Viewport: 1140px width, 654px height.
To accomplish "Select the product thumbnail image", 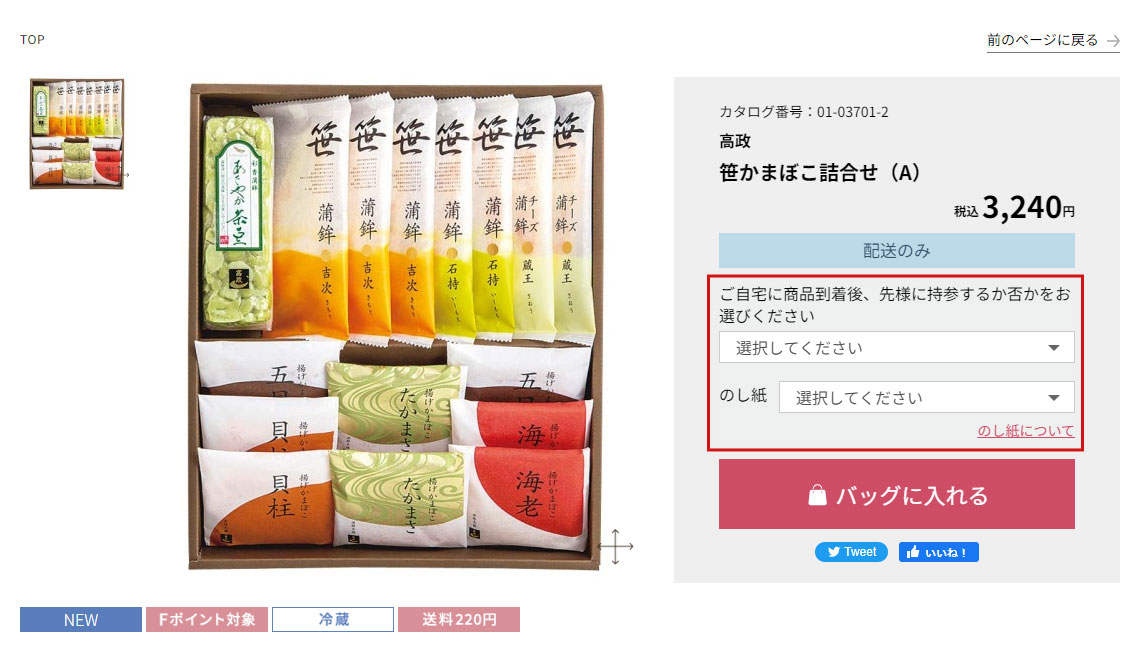I will pos(76,134).
